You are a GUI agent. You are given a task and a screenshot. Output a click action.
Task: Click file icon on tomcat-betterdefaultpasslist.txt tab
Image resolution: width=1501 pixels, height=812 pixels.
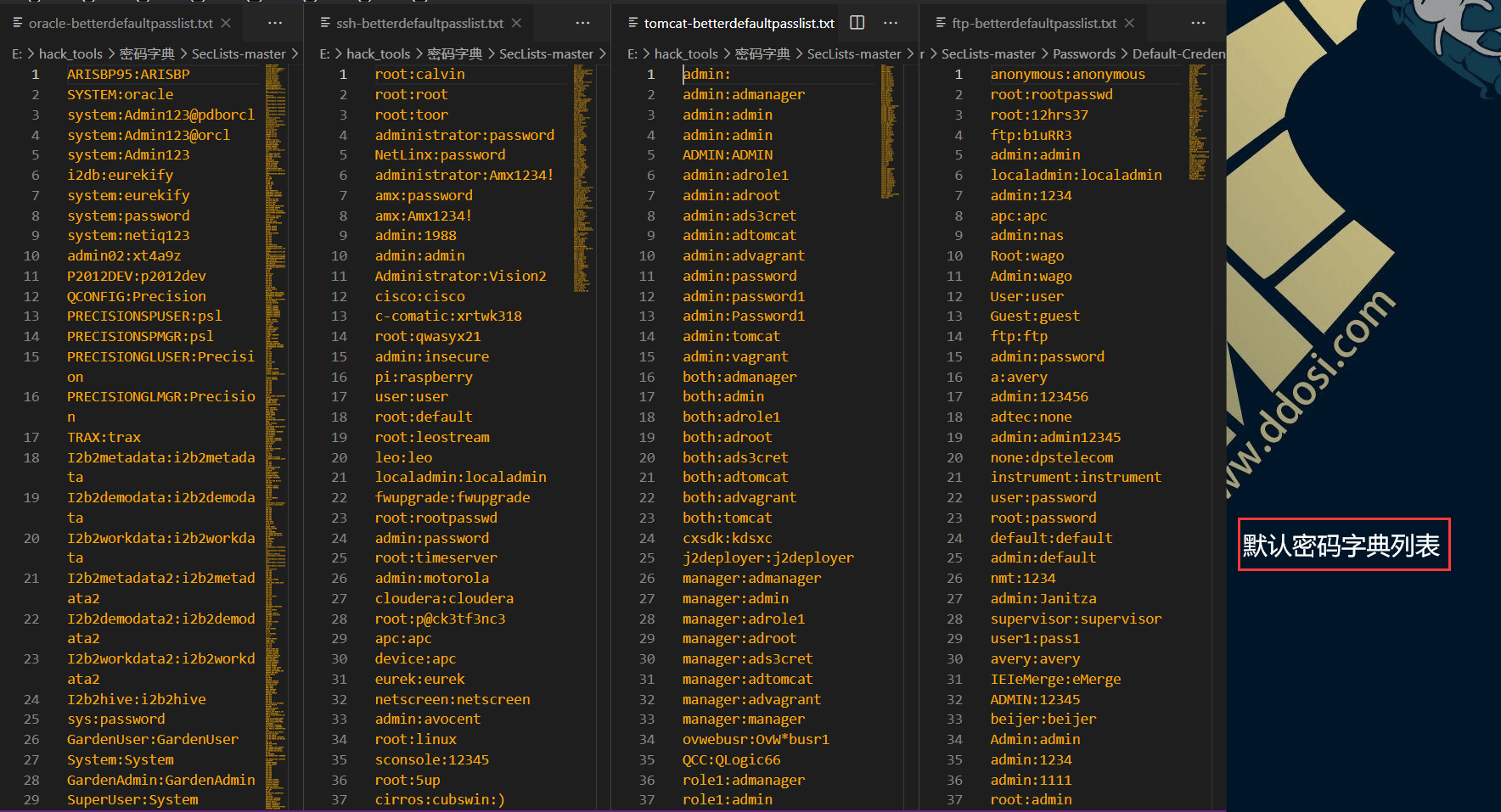tap(632, 23)
